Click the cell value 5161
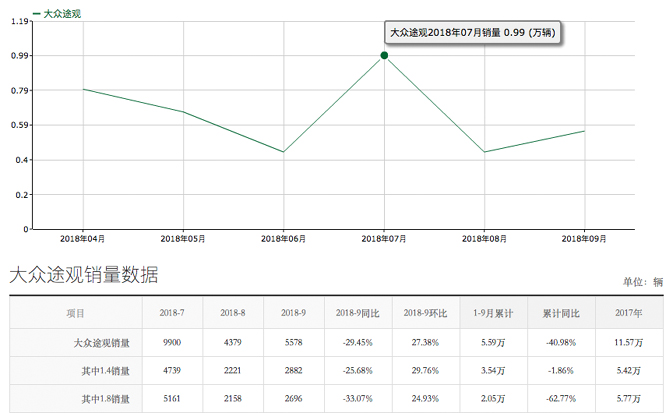The image size is (666, 413). point(172,399)
